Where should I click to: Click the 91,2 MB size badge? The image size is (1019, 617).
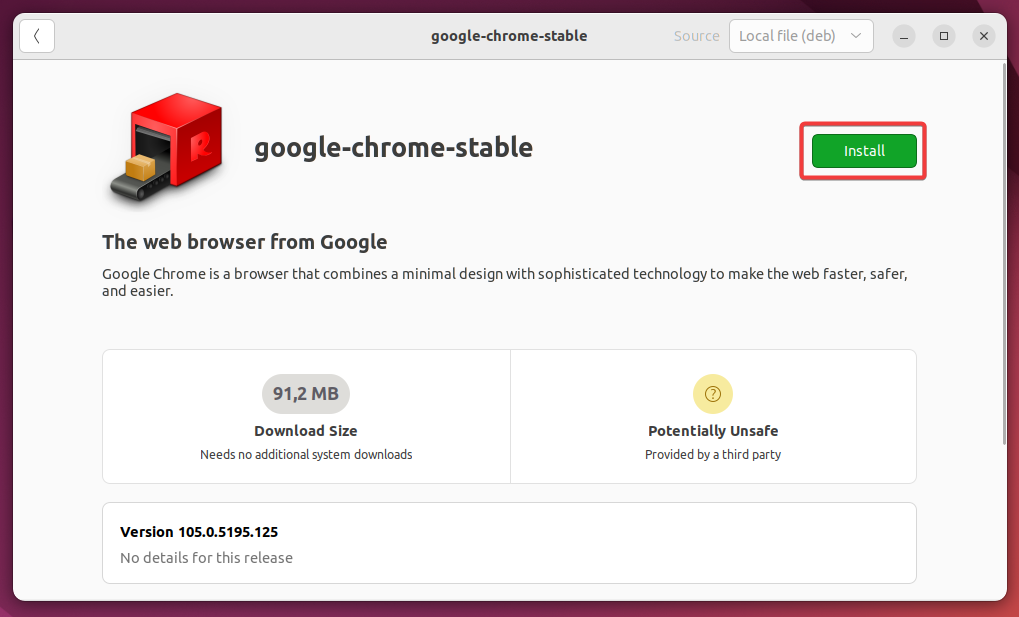[x=306, y=394]
